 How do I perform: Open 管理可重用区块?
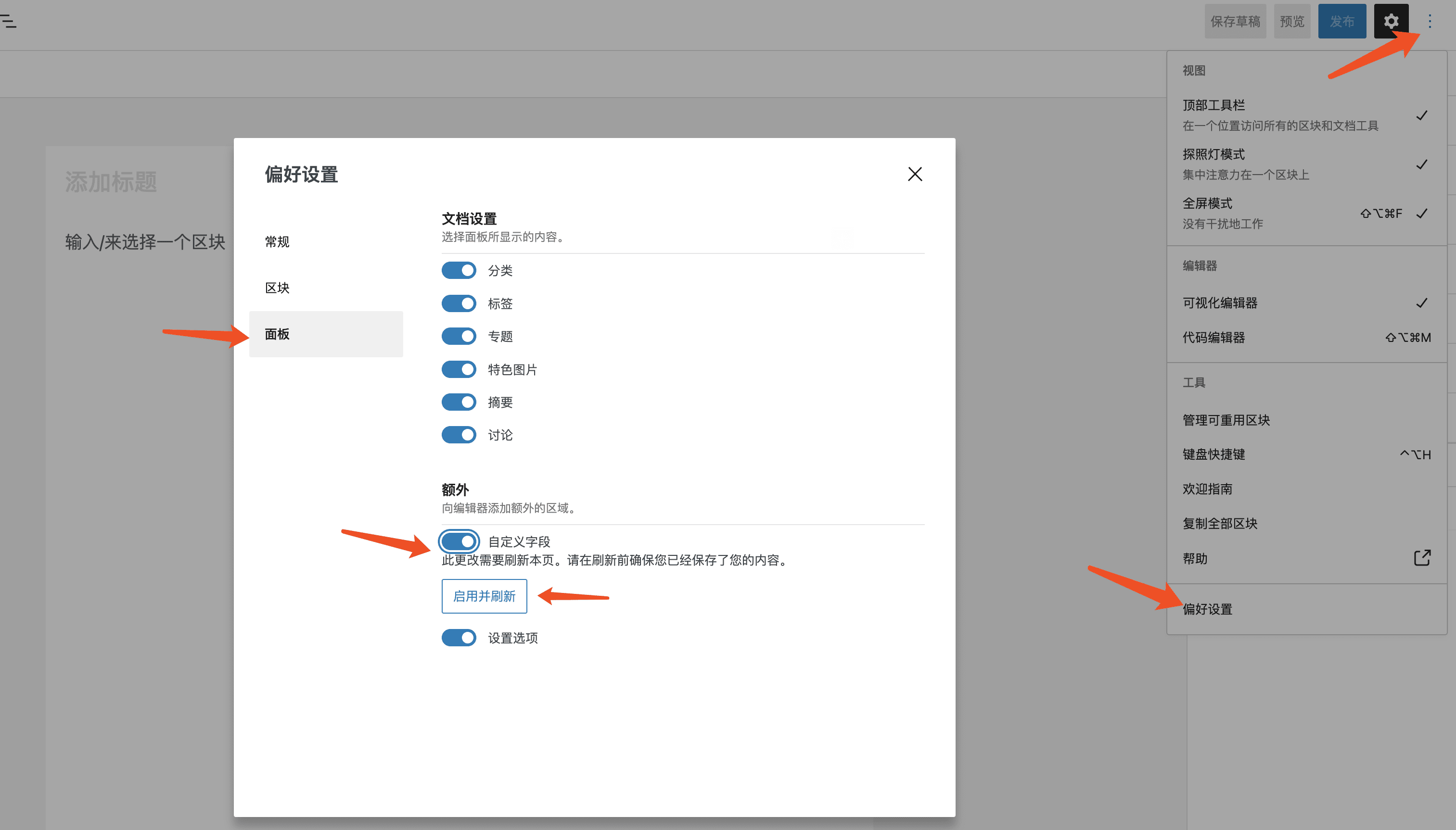pyautogui.click(x=1306, y=420)
